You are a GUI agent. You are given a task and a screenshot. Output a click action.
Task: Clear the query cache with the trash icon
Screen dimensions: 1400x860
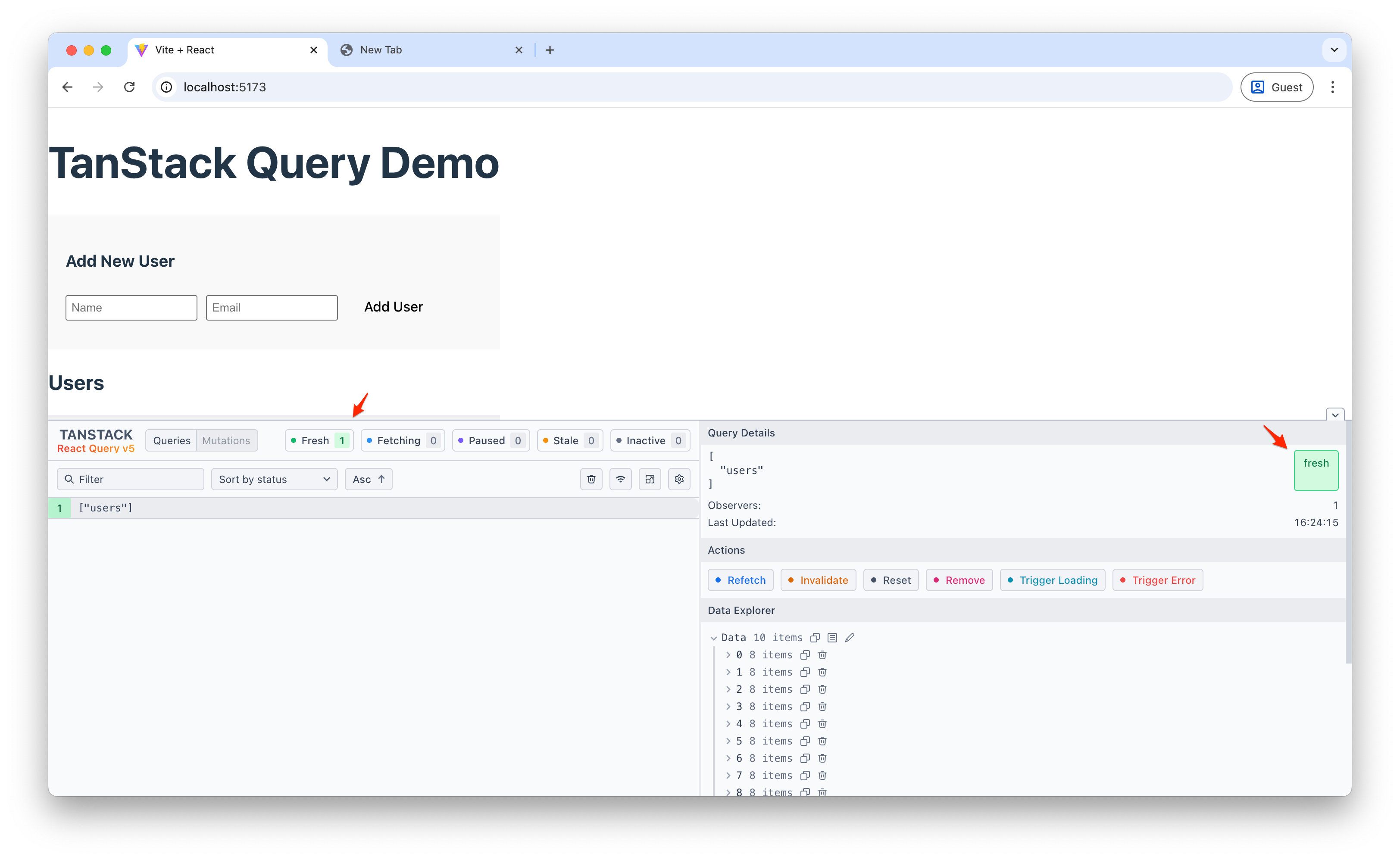pos(591,479)
